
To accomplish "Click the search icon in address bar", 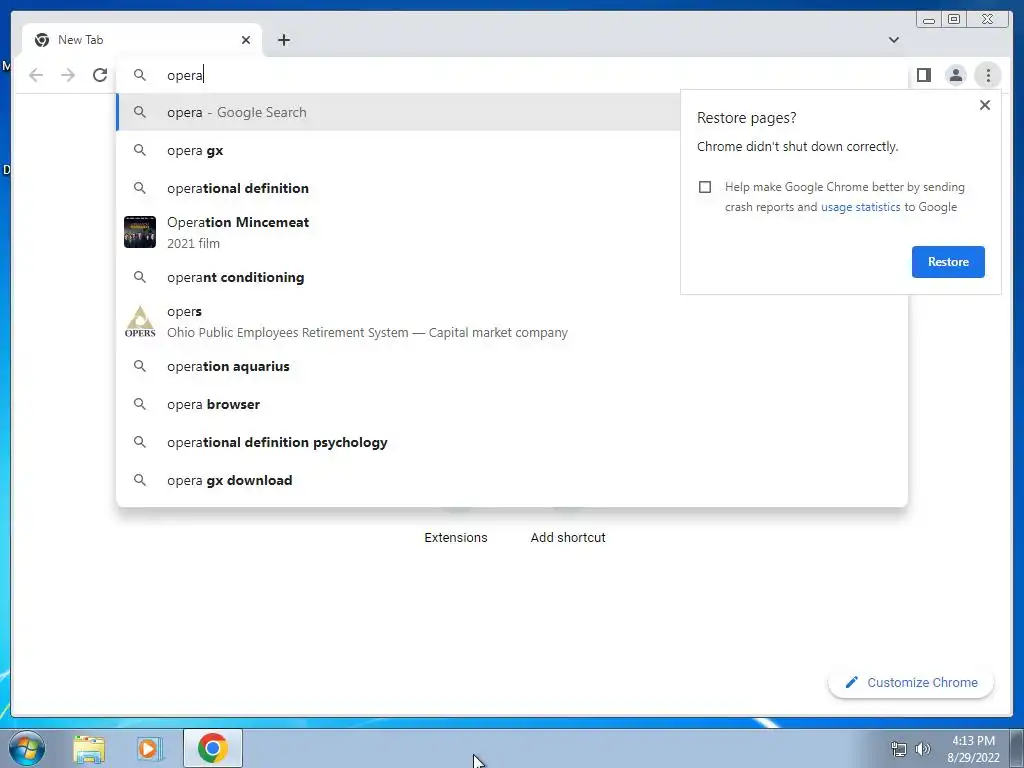I will coord(140,75).
